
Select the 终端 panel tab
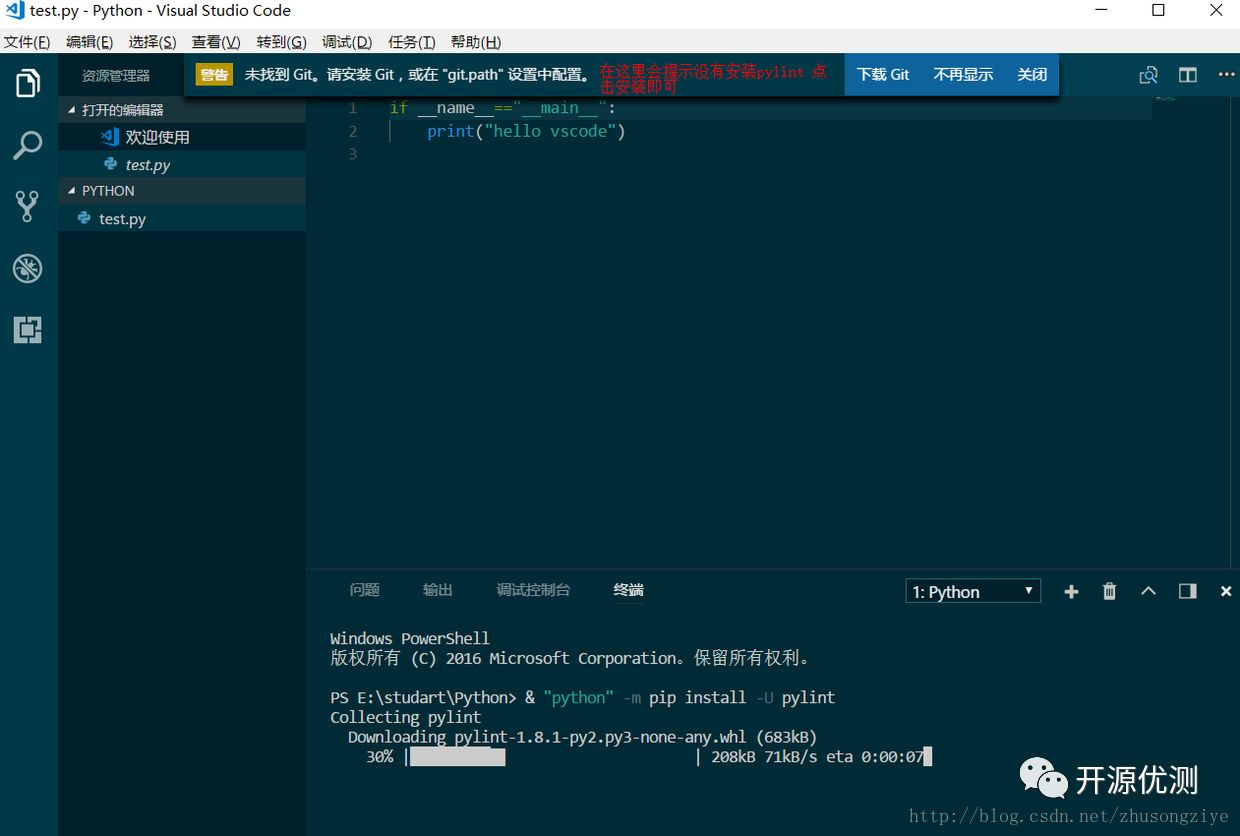click(629, 590)
